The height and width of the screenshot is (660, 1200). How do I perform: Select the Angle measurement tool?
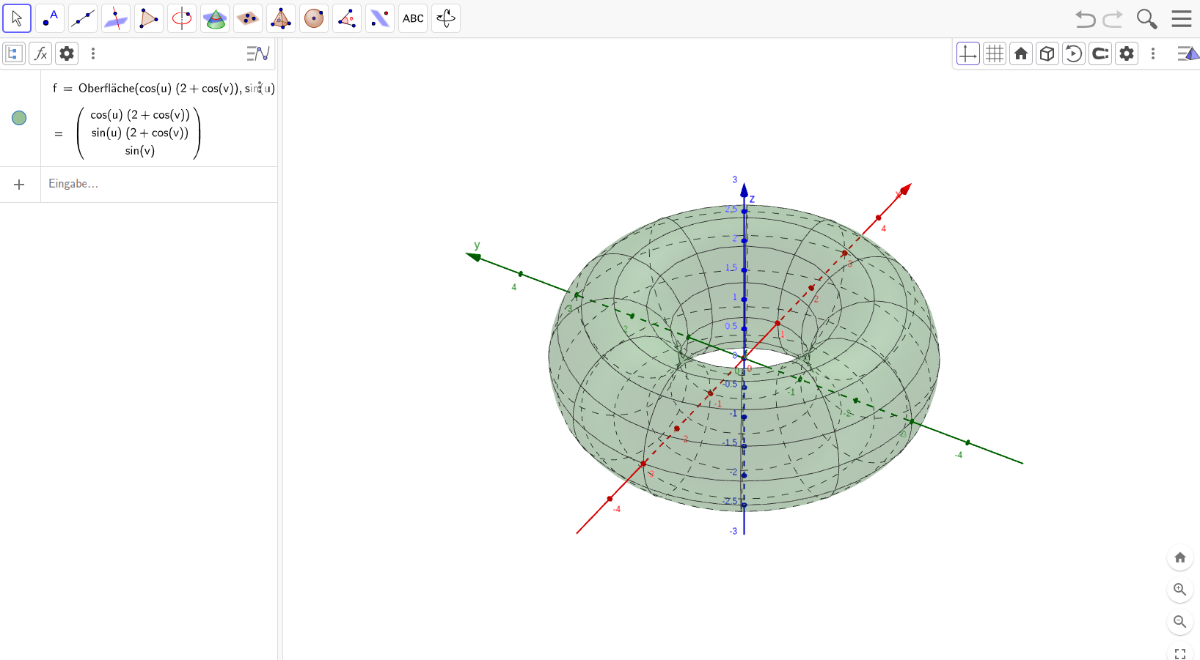347,18
